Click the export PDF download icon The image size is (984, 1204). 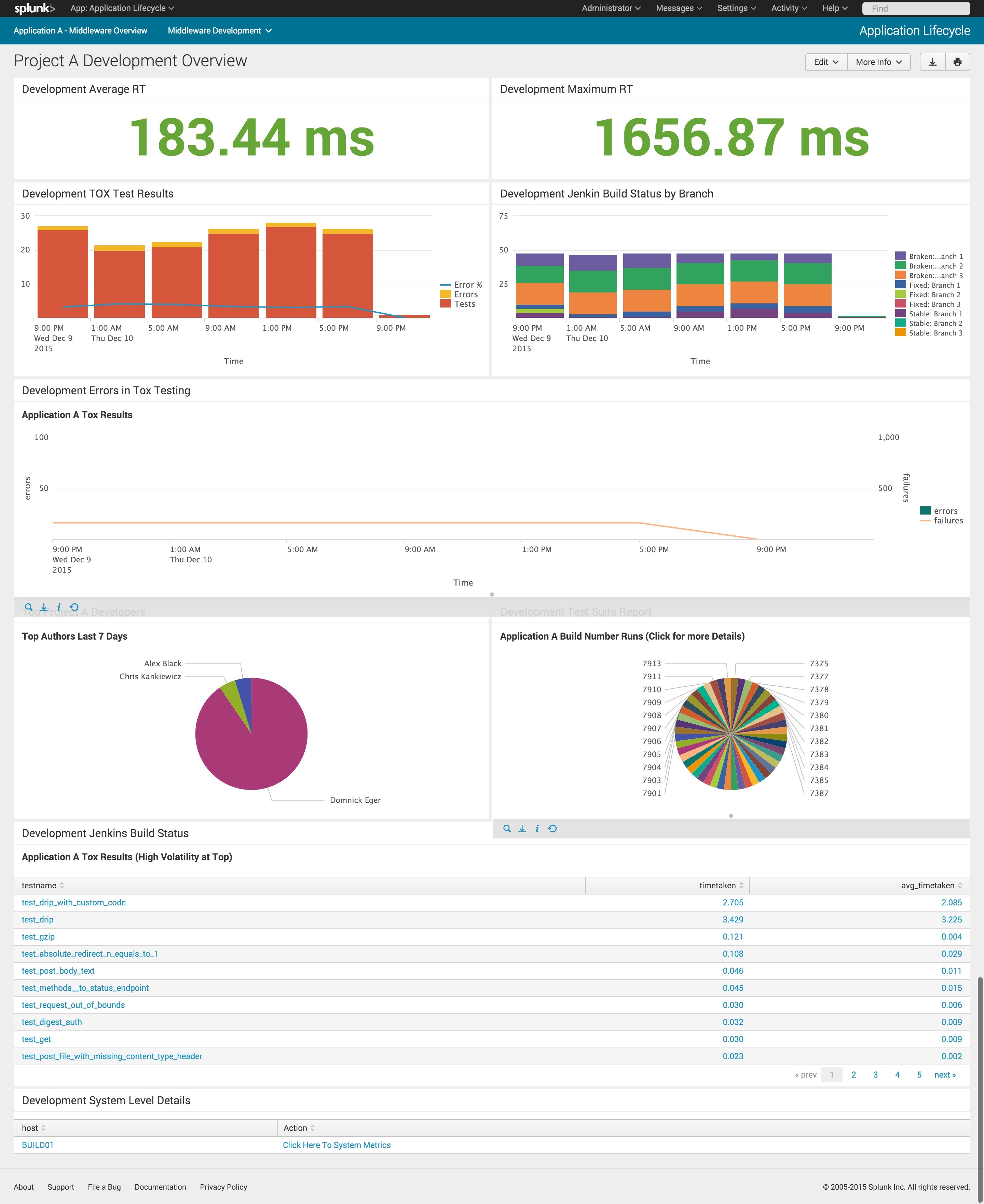932,62
